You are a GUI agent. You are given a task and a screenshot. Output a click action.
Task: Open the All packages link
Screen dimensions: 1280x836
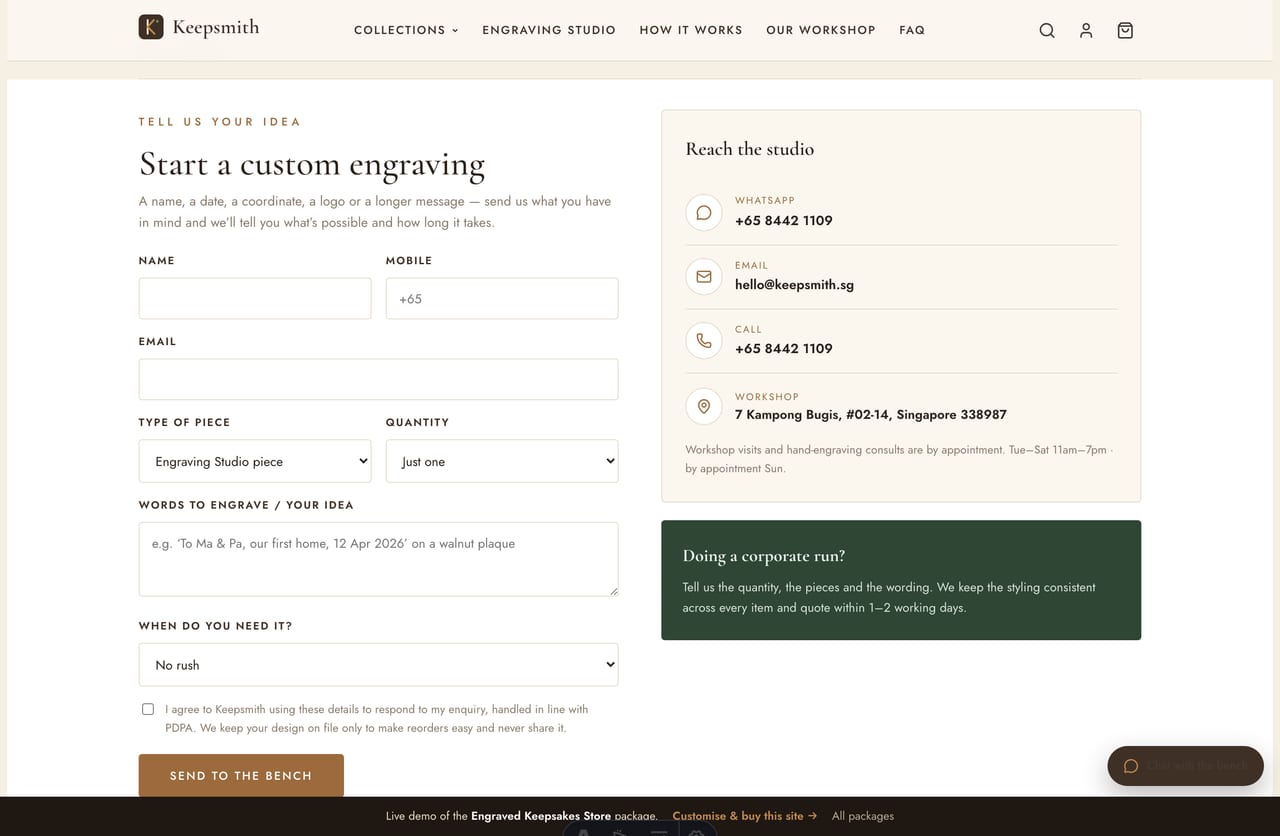pos(863,816)
